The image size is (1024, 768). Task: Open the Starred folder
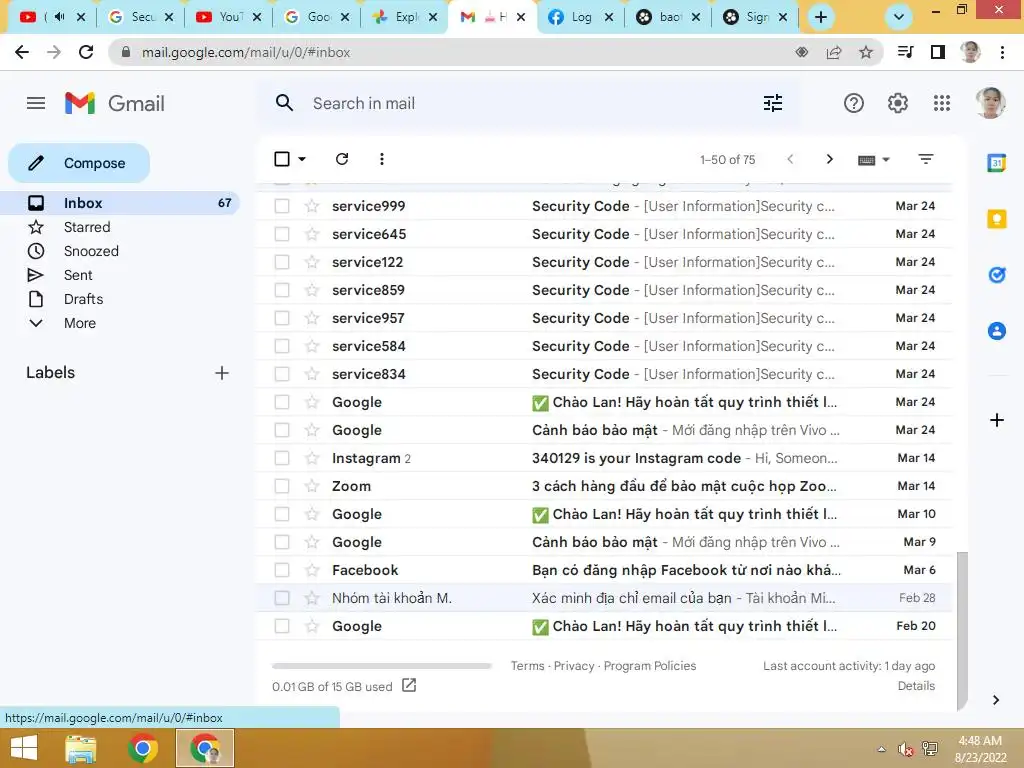pyautogui.click(x=87, y=227)
